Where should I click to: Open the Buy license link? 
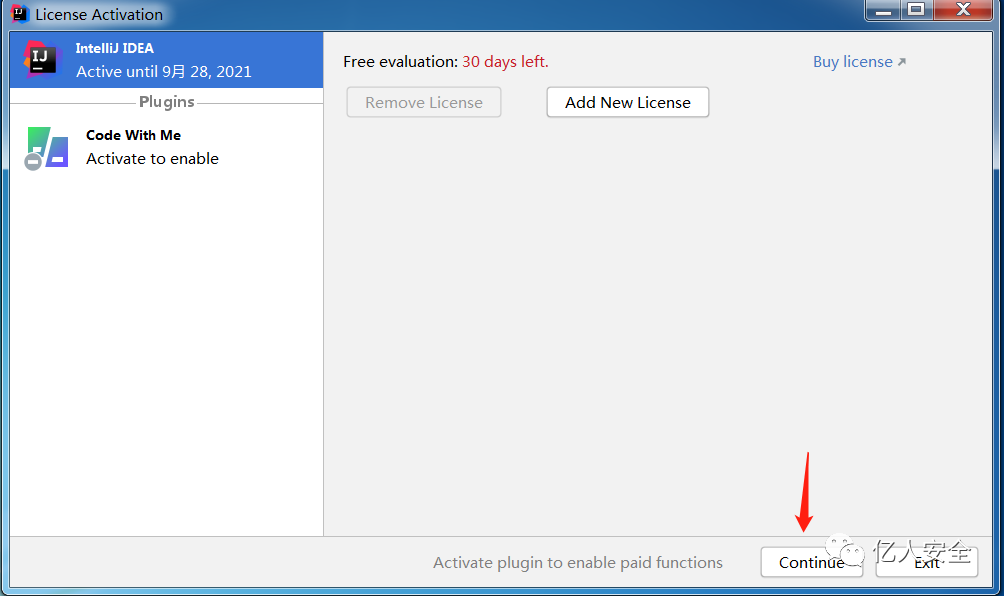pos(859,61)
